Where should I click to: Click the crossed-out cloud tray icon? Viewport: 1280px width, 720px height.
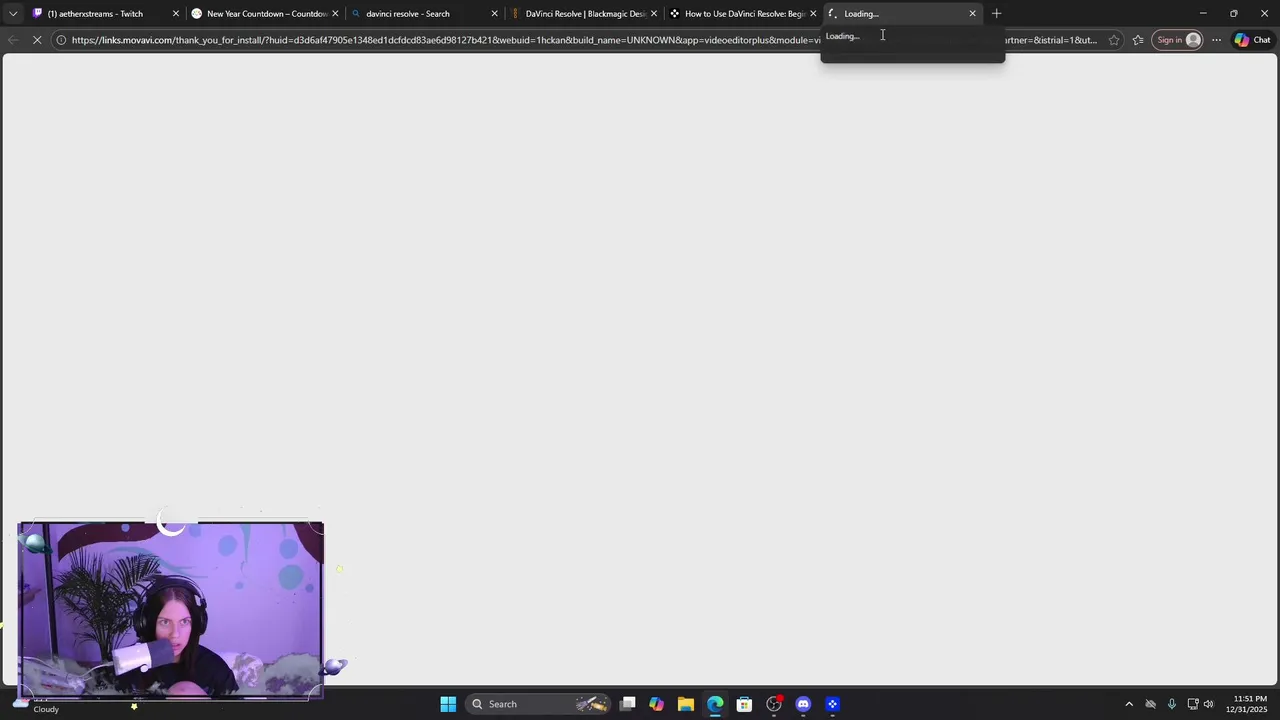click(1150, 704)
